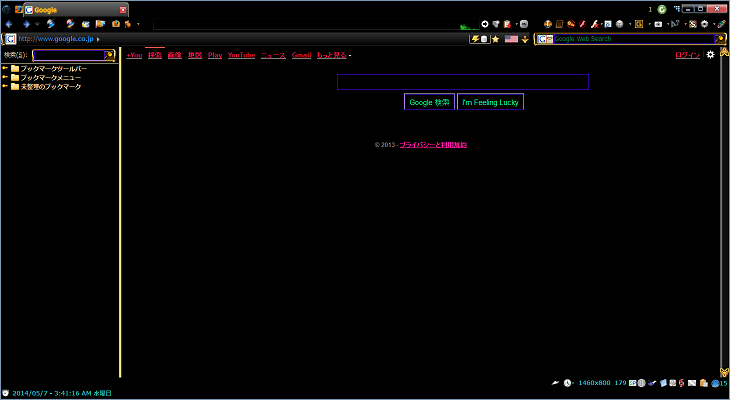This screenshot has width=730, height=400.
Task: Click the bookmarks sidebar search magnifier icon
Action: point(109,55)
